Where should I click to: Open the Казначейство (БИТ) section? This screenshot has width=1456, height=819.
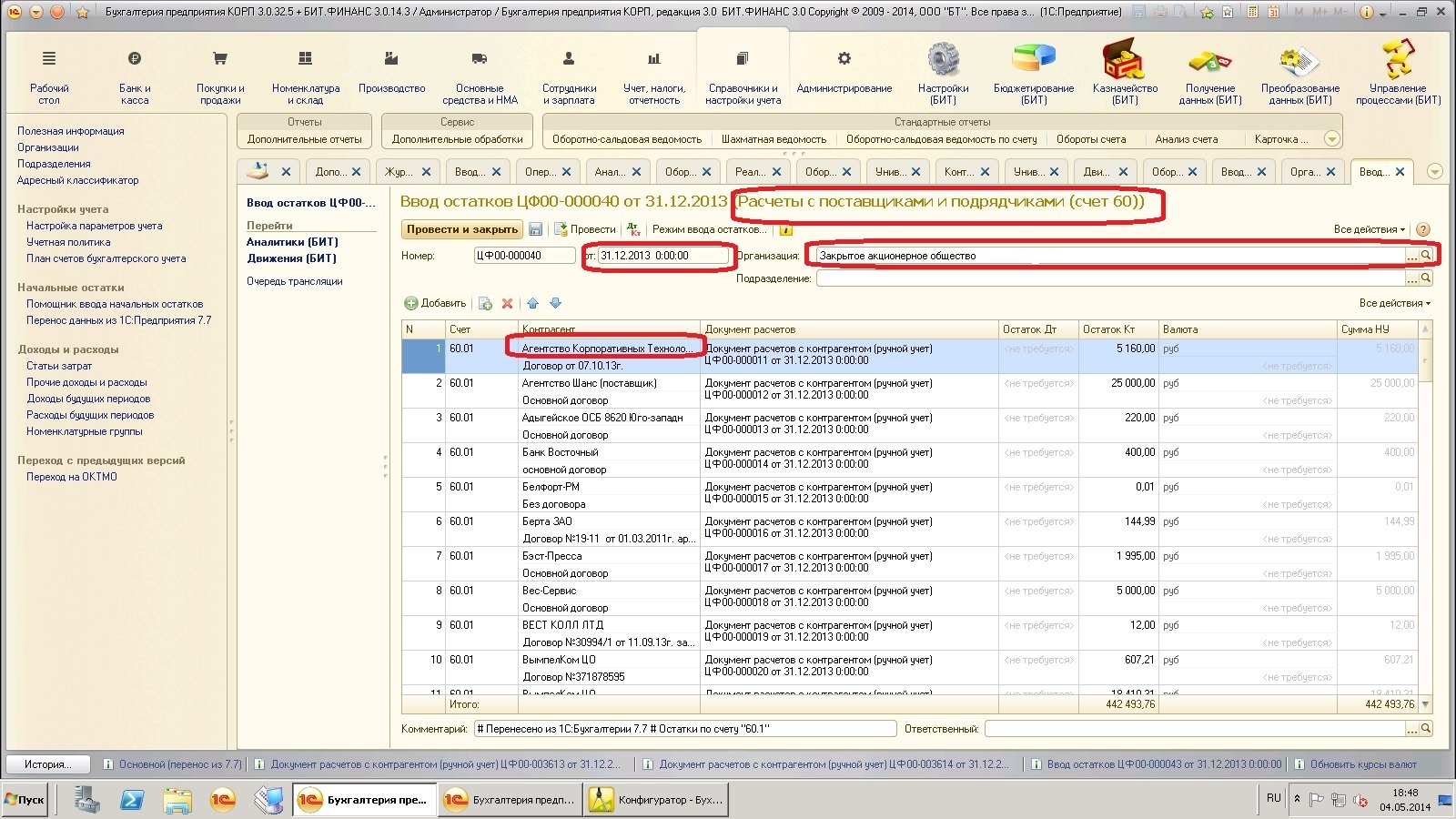[x=1125, y=73]
